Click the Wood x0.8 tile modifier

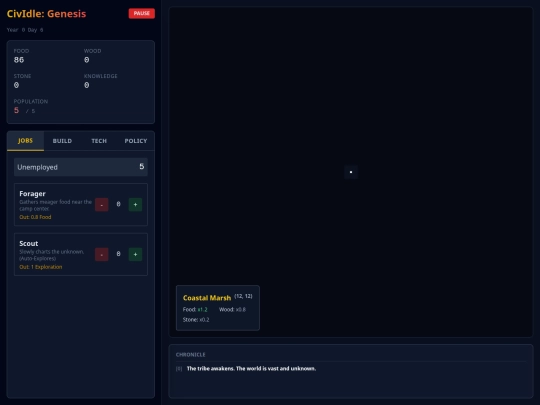(232, 310)
